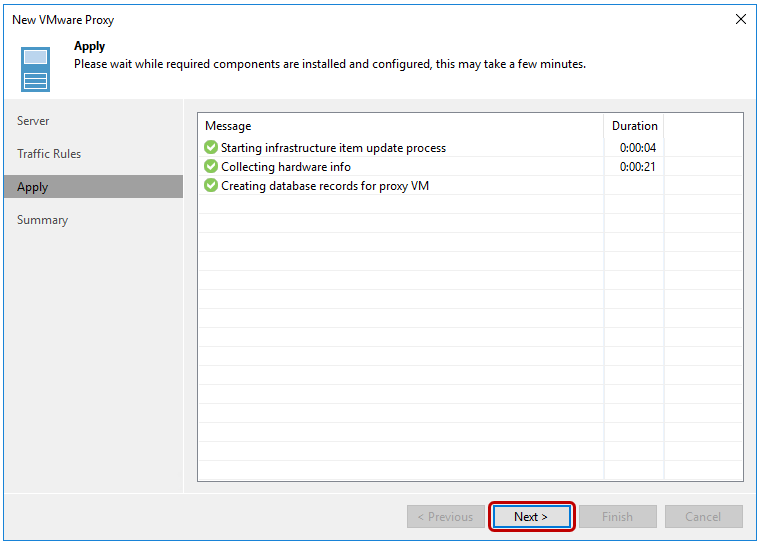The image size is (762, 545).
Task: Select 'Collecting hardware info' row text
Action: click(286, 167)
